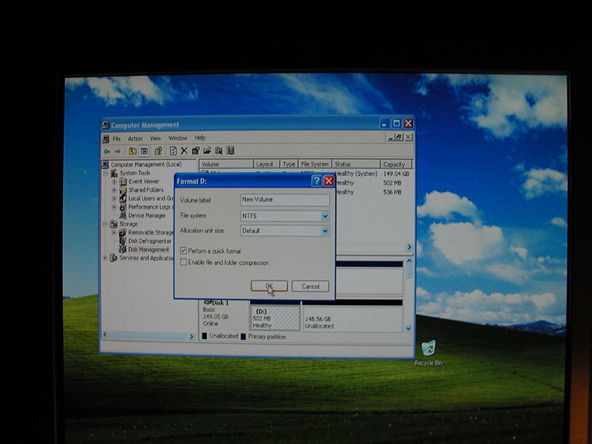Click the Format dialog help question-mark button
The width and height of the screenshot is (592, 444).
(x=316, y=181)
